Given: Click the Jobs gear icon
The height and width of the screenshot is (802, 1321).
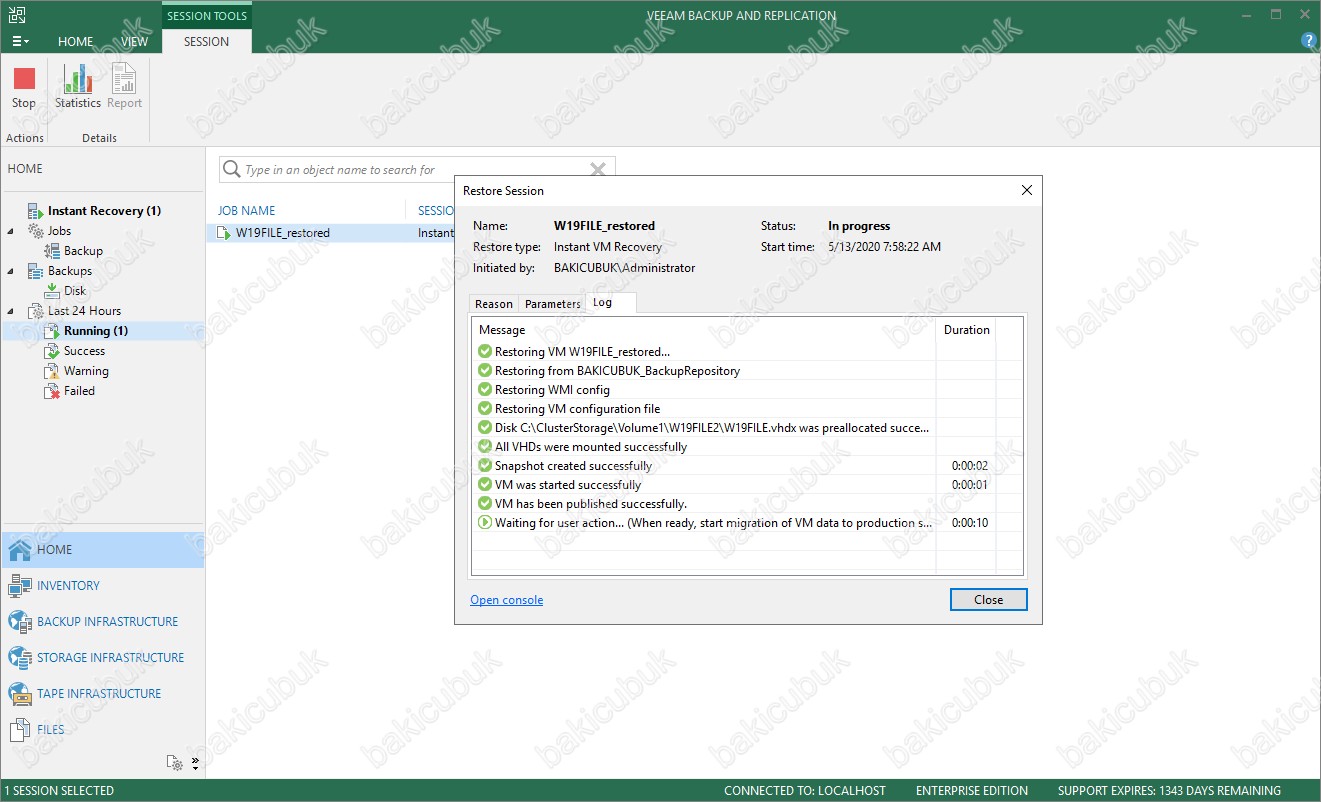Looking at the screenshot, I should 36,231.
